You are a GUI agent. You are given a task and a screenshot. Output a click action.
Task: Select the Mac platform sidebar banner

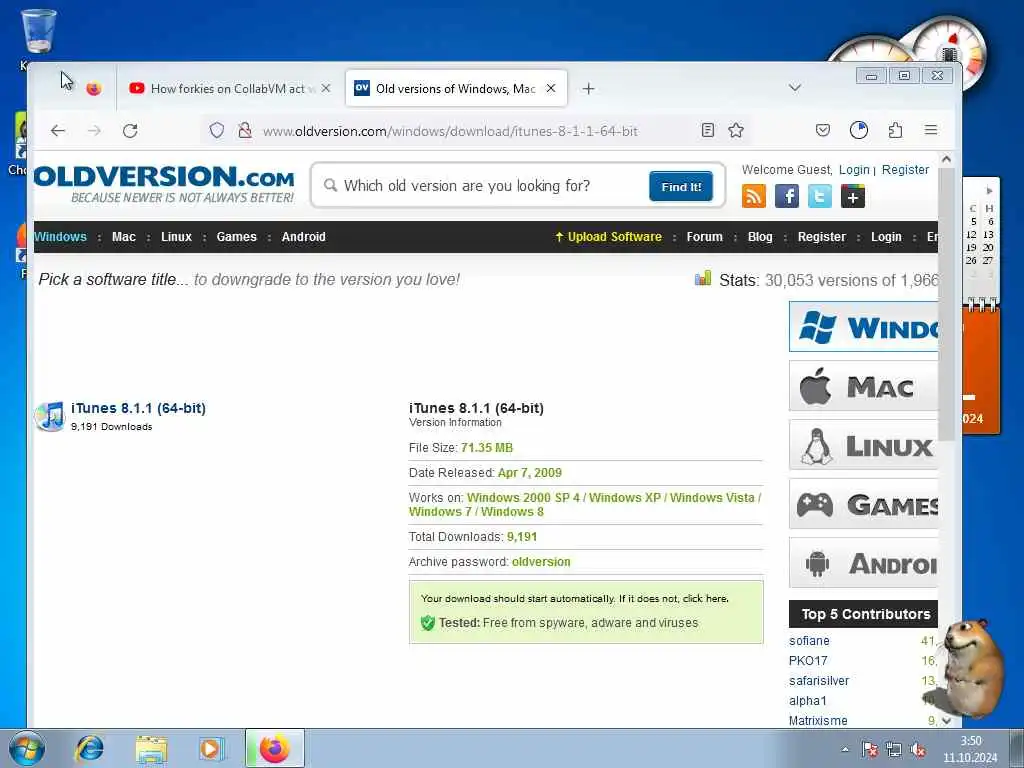click(x=863, y=386)
